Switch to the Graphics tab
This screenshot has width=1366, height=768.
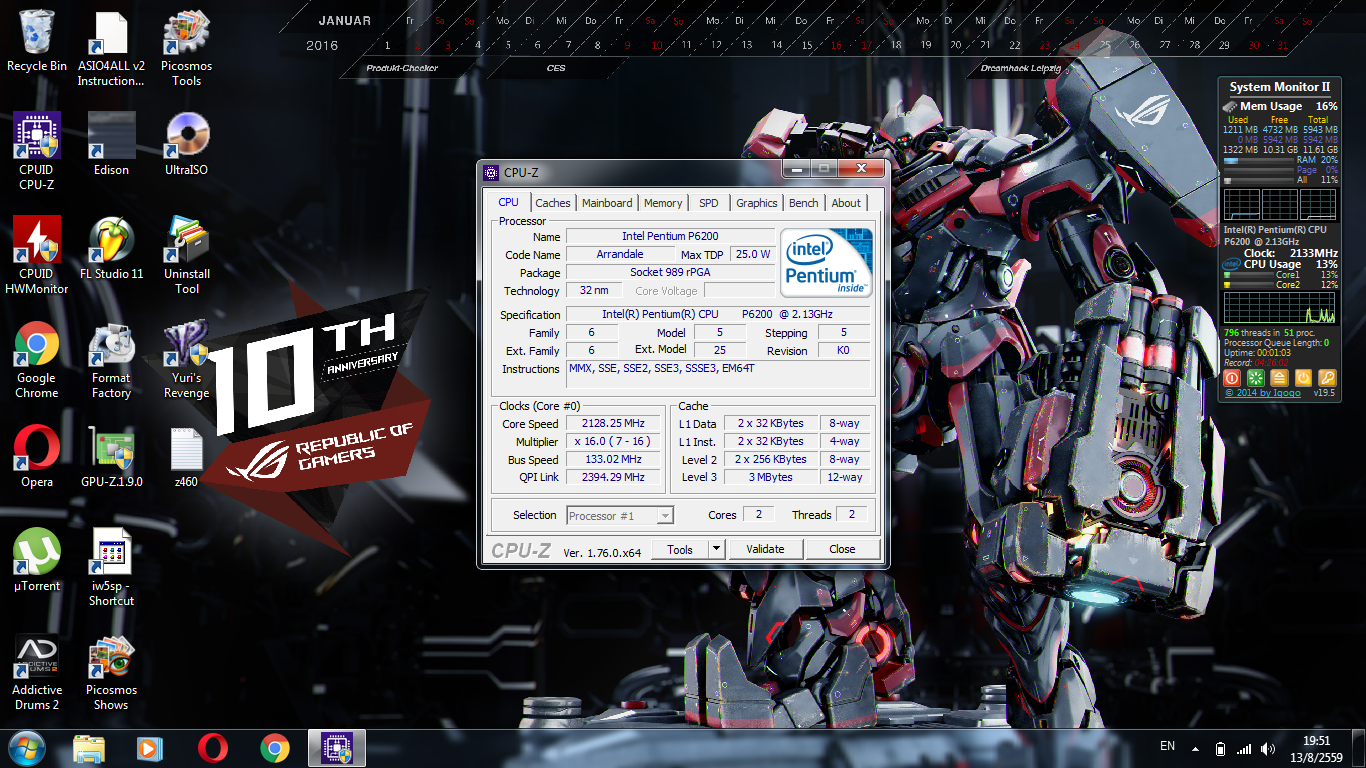[757, 203]
